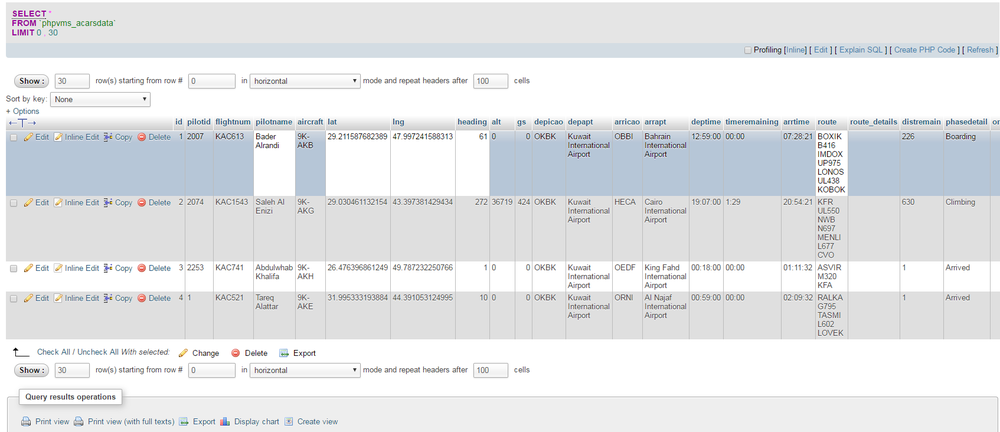This screenshot has height=432, width=1000.
Task: Sort by flightnum column header
Action: pyautogui.click(x=232, y=122)
